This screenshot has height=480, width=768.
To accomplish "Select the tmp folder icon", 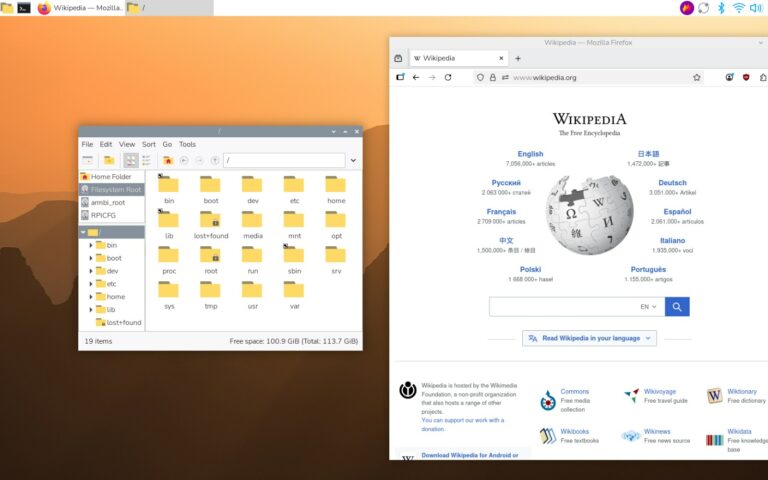I will coord(211,290).
